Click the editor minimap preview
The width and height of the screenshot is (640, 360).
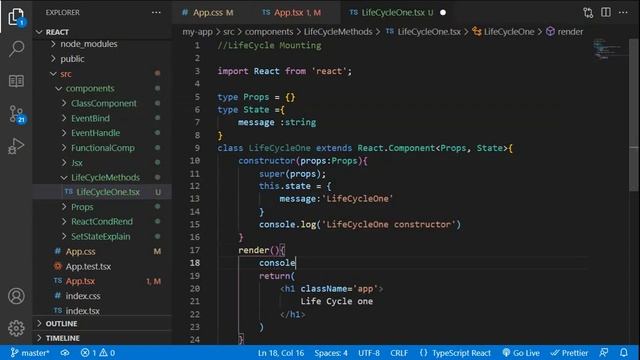tap(607, 49)
